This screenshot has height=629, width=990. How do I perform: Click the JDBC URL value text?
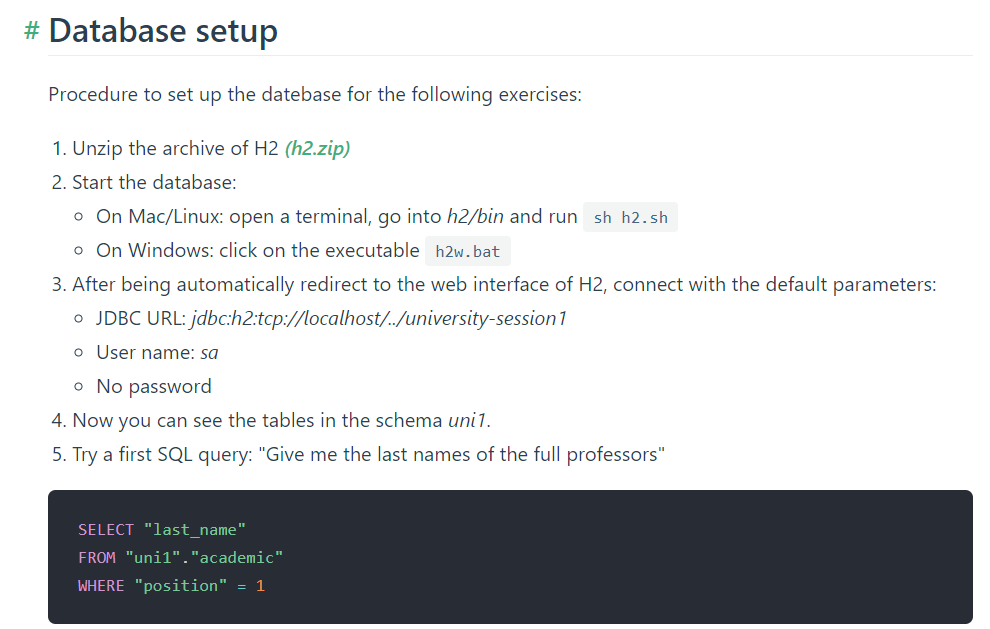379,319
